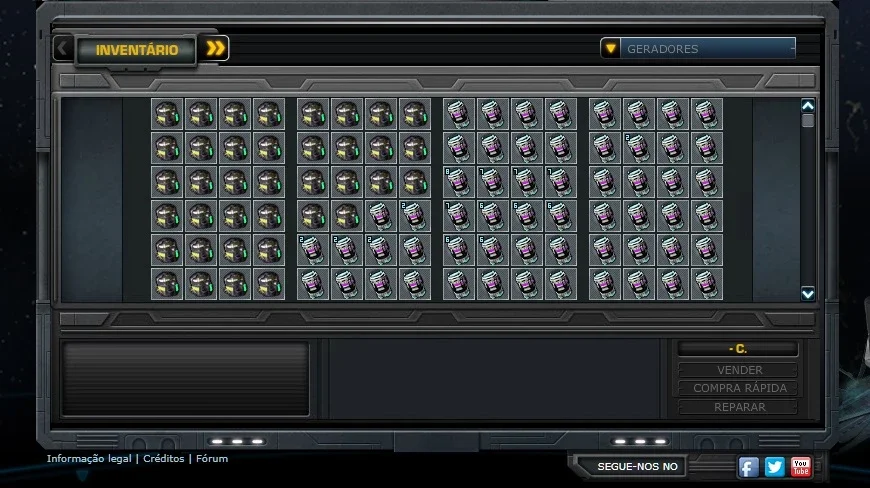Click the inventory scroll up arrow

[808, 105]
